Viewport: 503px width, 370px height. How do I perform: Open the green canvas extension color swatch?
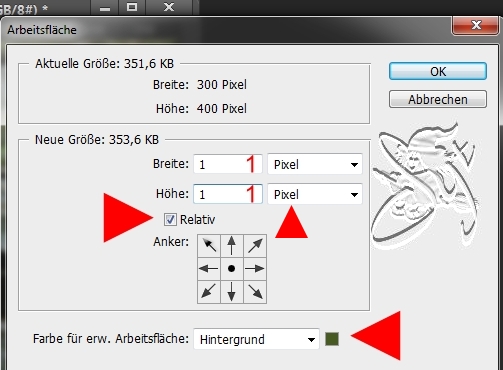click(332, 339)
